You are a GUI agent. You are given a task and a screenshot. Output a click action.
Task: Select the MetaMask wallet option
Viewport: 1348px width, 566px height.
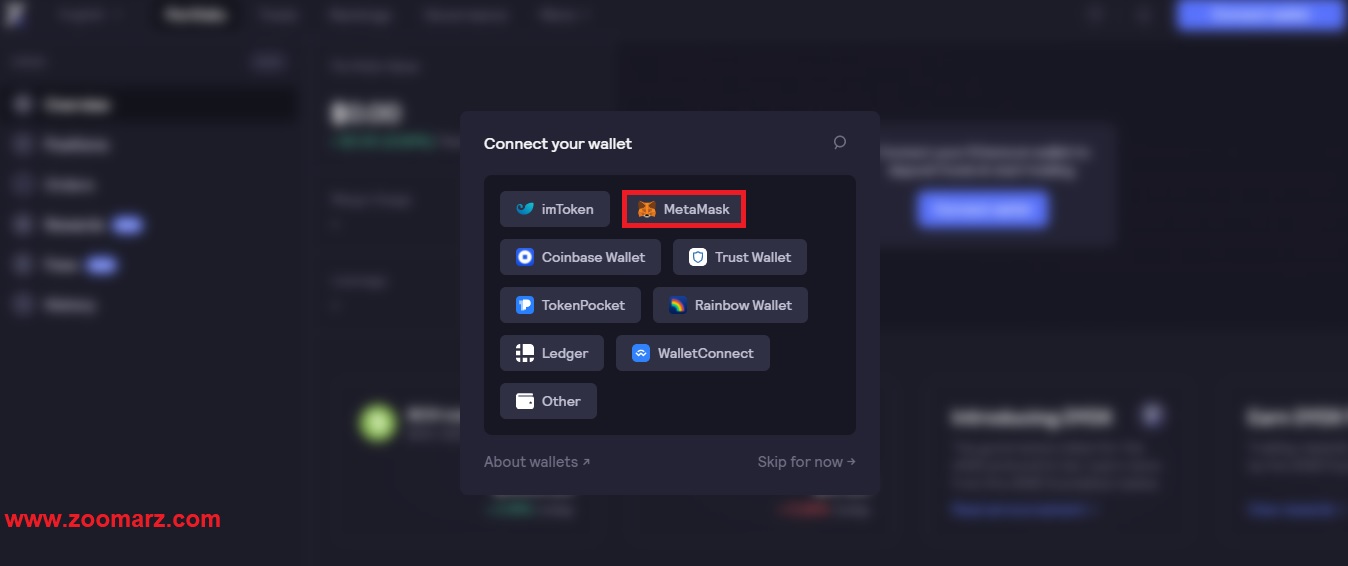684,209
